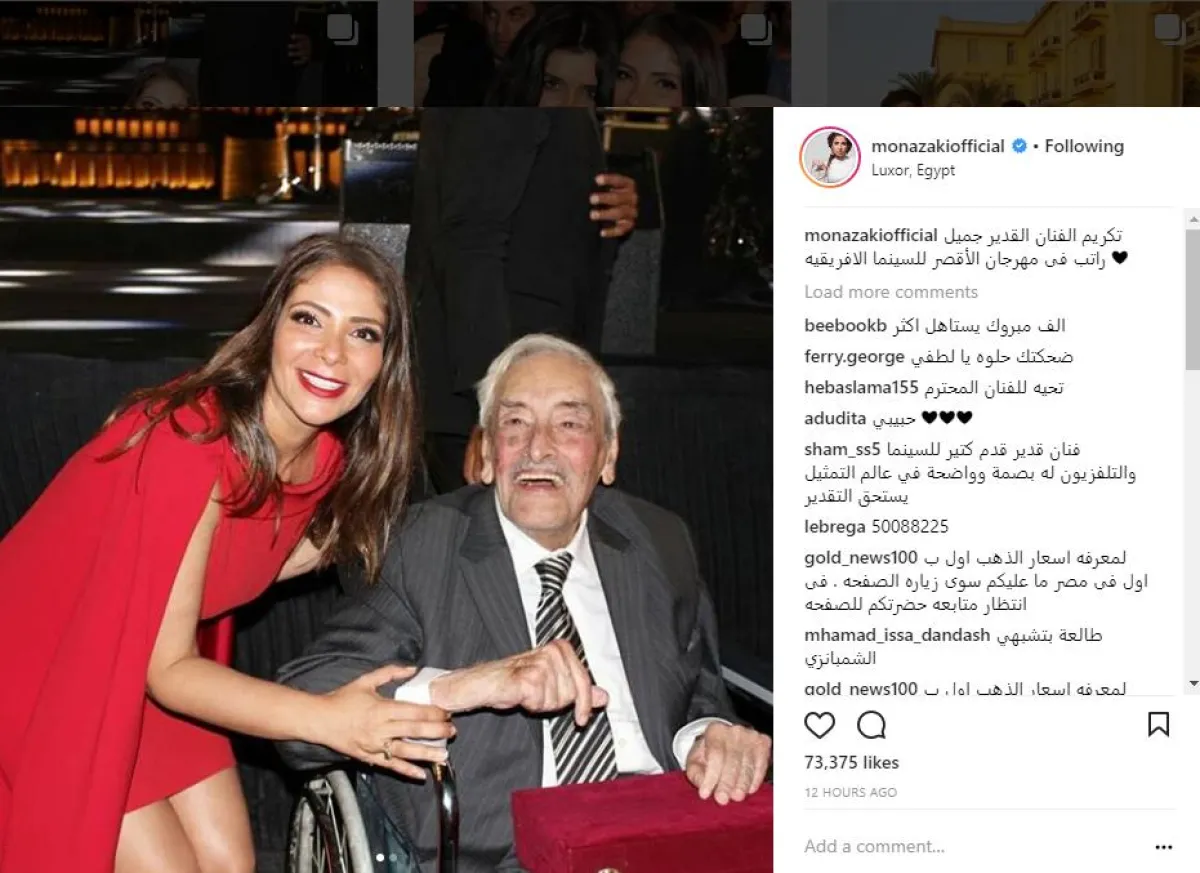The width and height of the screenshot is (1200, 873).
Task: Like the post with the heart icon
Action: (819, 725)
